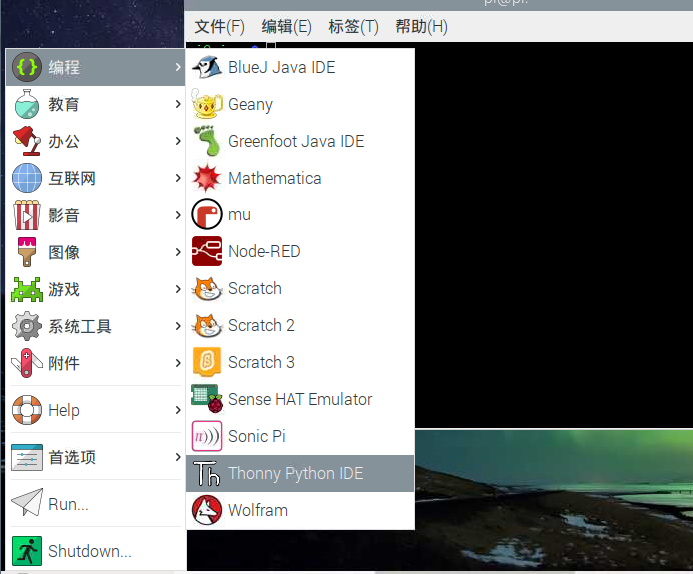This screenshot has height=574, width=693.
Task: Expand the 互联网 submenu arrow
Action: click(x=178, y=178)
